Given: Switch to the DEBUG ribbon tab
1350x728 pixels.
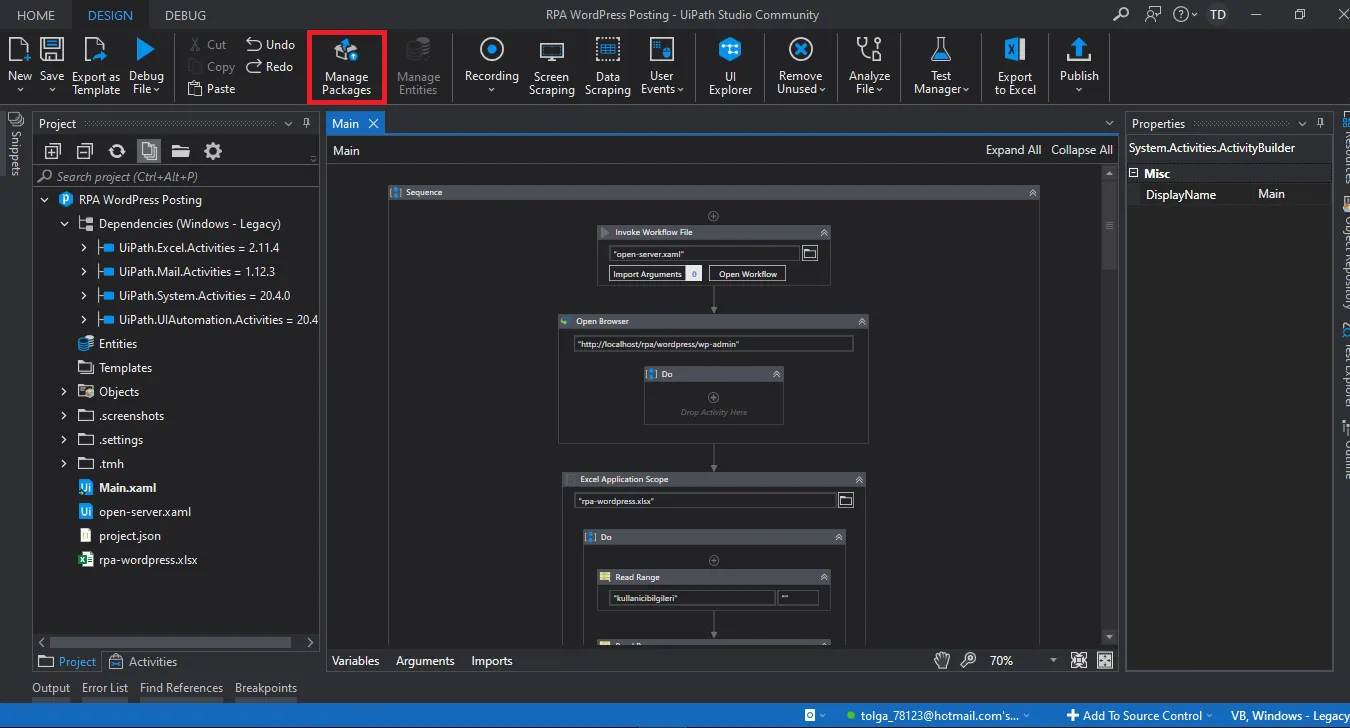Looking at the screenshot, I should 185,15.
